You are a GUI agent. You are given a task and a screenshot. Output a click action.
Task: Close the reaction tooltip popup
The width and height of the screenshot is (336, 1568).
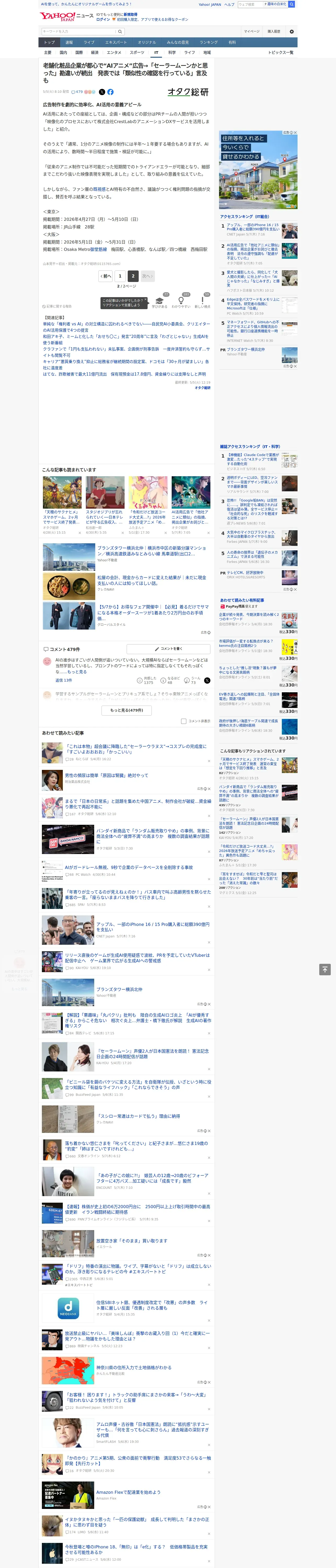point(146,300)
